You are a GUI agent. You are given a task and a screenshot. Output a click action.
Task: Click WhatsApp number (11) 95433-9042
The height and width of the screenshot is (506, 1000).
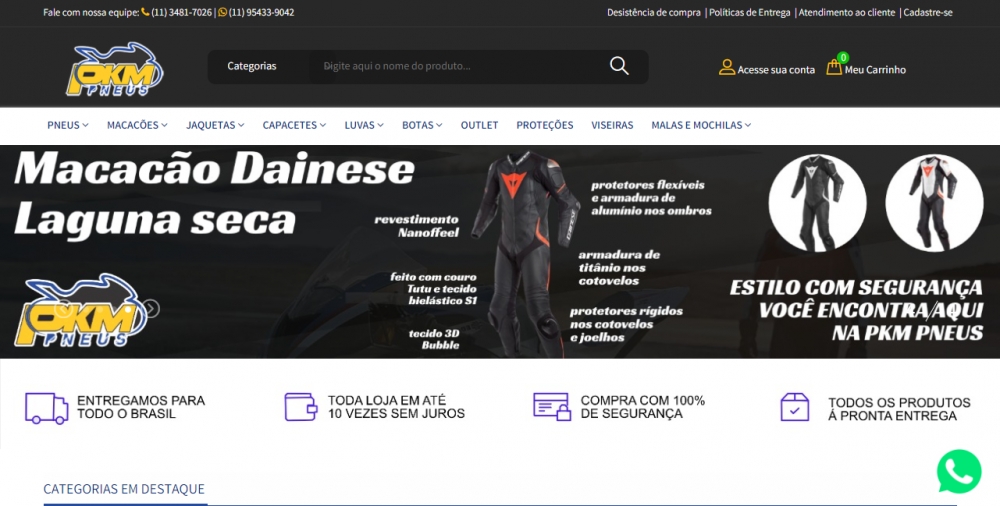261,12
